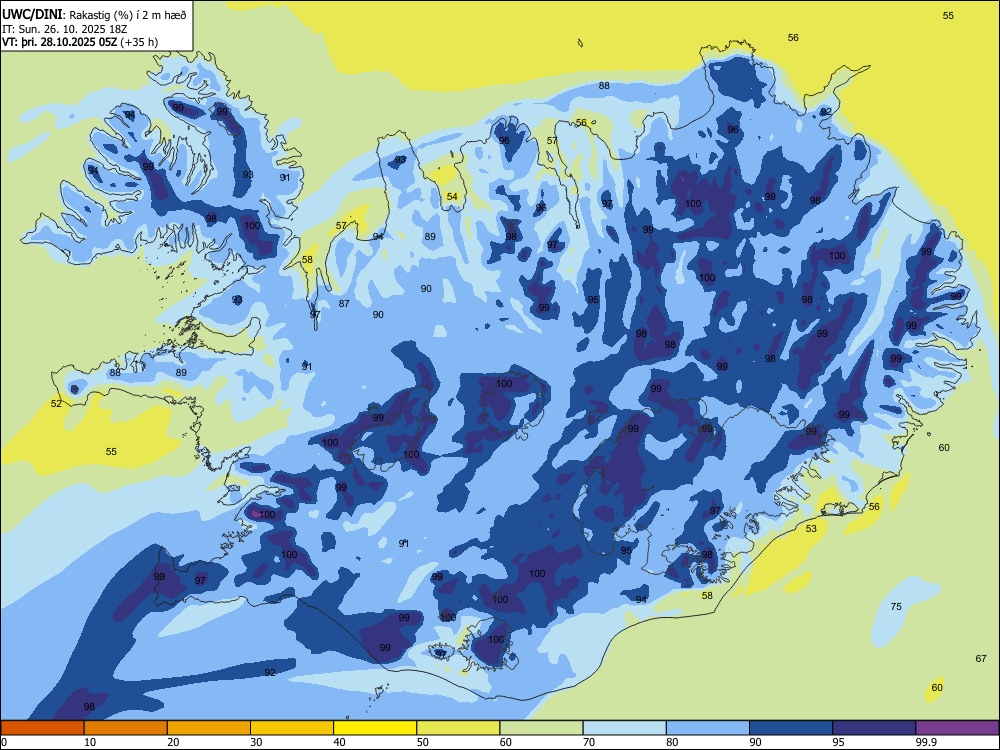
Task: Click the '67' humidity value on the map
Action: point(981,659)
